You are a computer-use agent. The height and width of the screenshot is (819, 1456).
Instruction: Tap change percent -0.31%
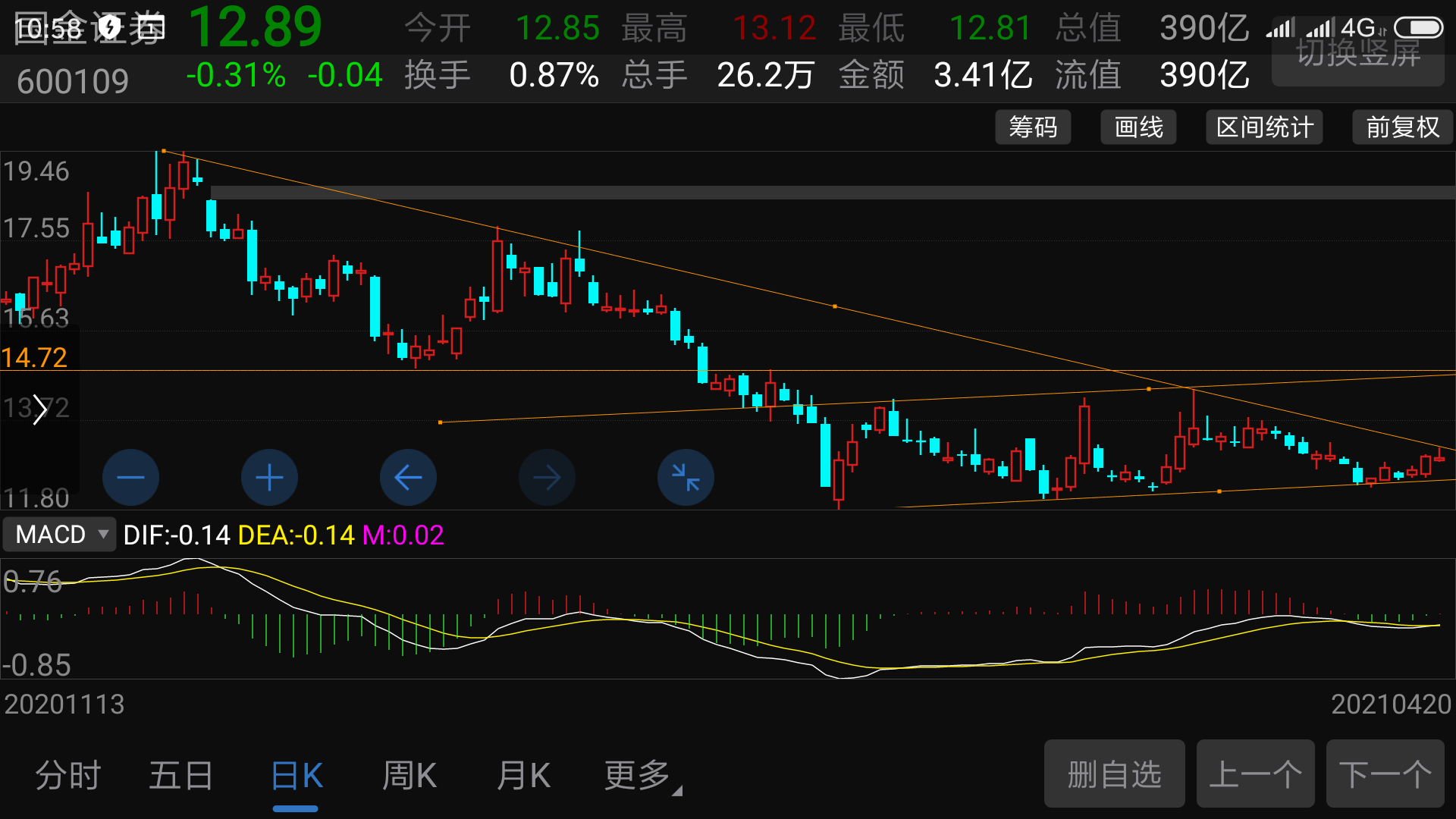pos(236,75)
